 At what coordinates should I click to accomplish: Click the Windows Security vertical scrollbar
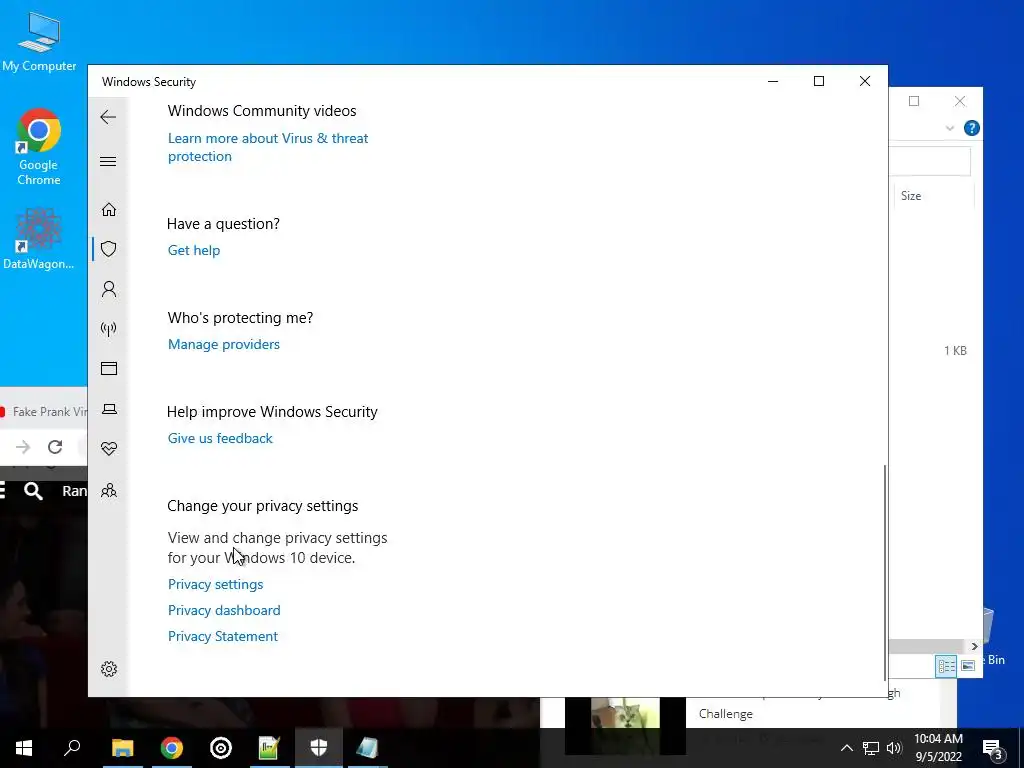click(885, 573)
